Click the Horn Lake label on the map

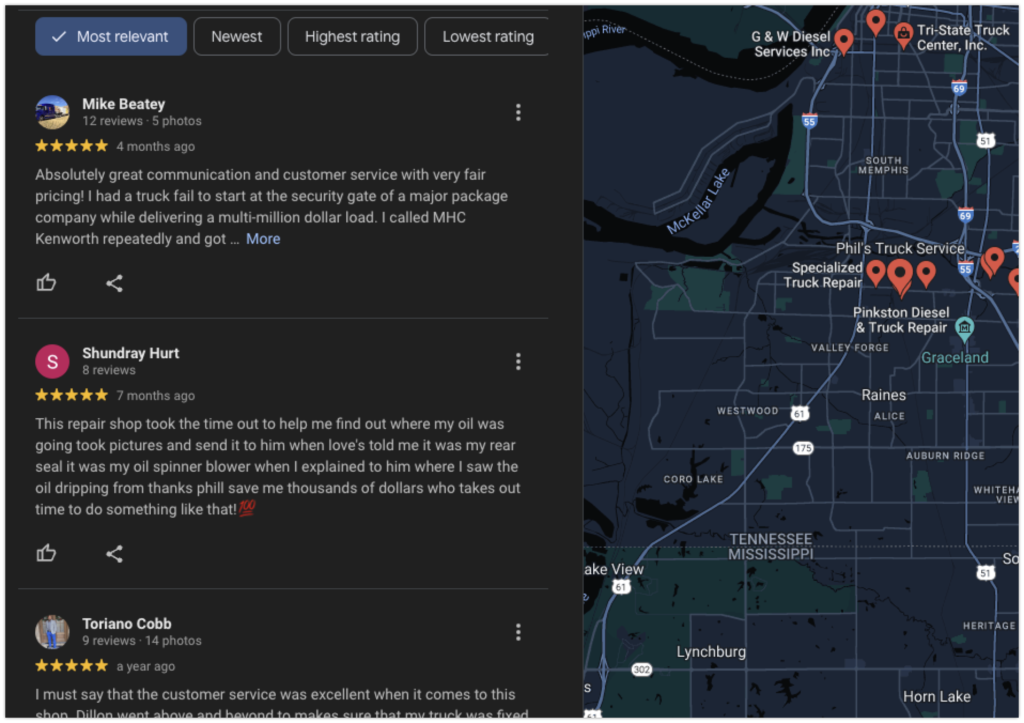click(x=936, y=697)
